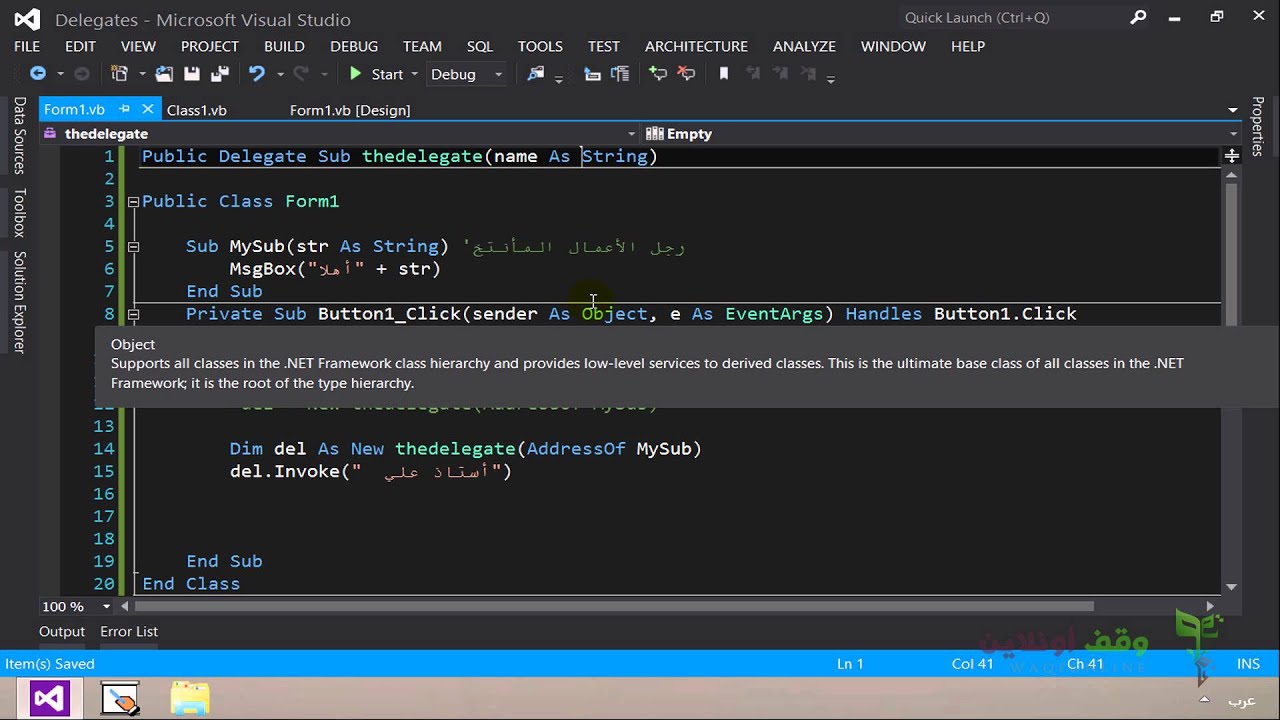Open the Solution Explorer side panel
The height and width of the screenshot is (720, 1280).
[19, 302]
